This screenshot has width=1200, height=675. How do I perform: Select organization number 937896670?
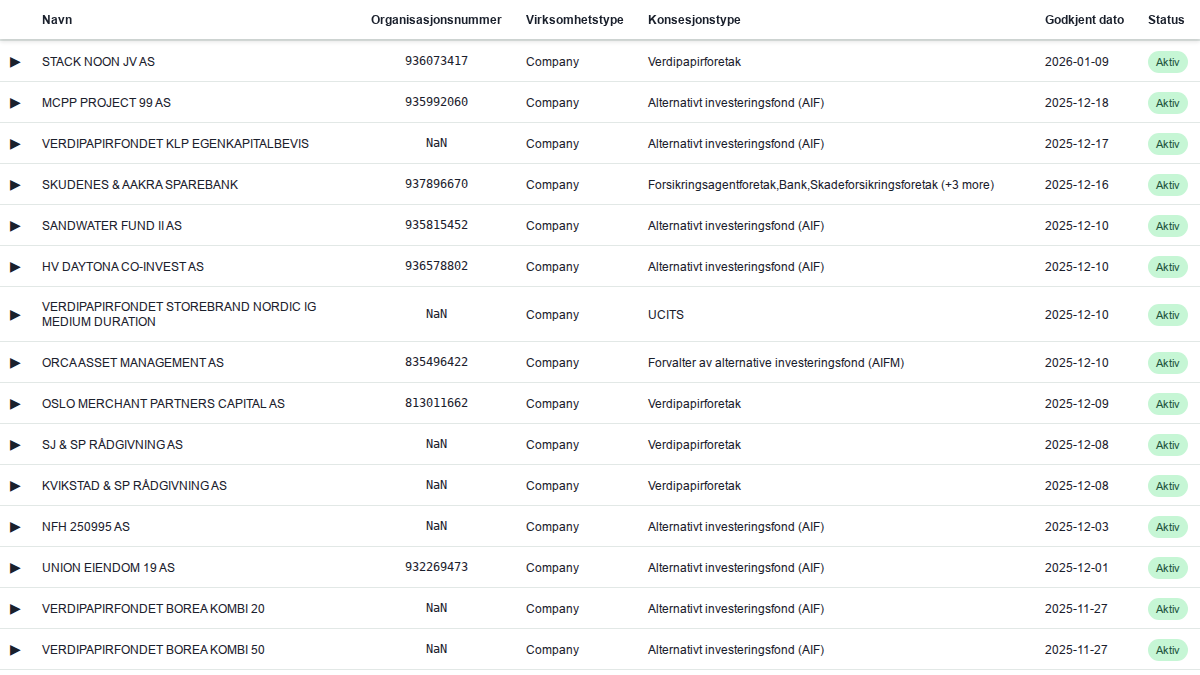tap(436, 185)
